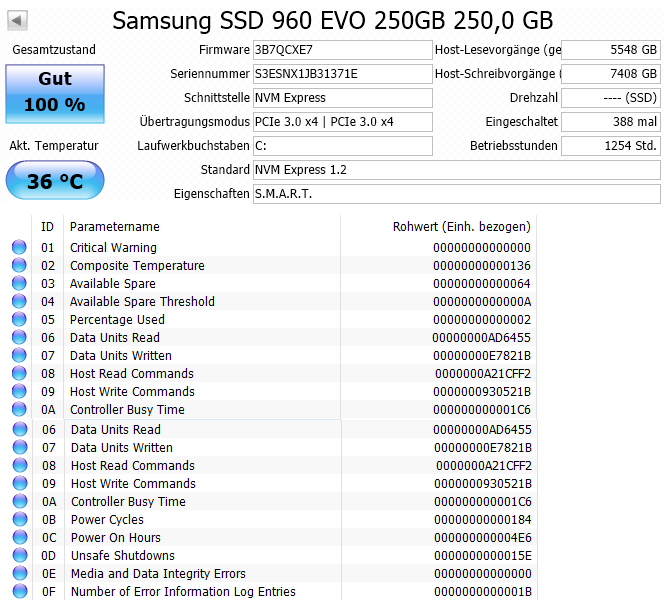
Task: Click the ID column header
Action: pyautogui.click(x=48, y=227)
